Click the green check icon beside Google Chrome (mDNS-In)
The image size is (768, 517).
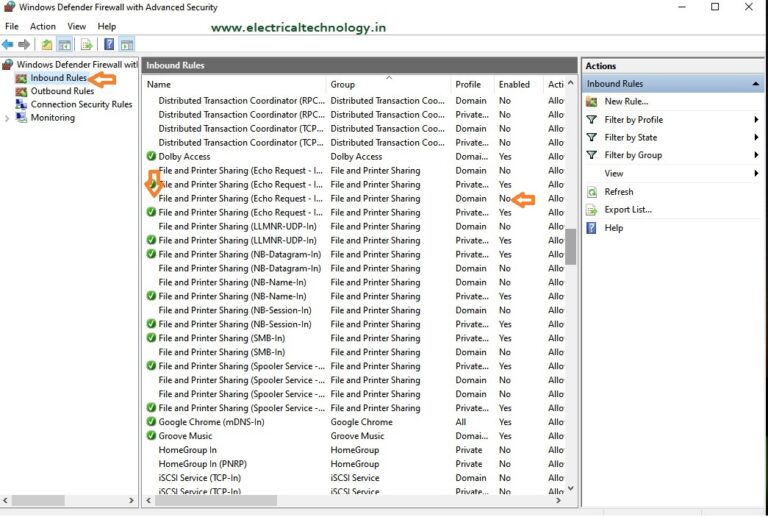(x=151, y=422)
